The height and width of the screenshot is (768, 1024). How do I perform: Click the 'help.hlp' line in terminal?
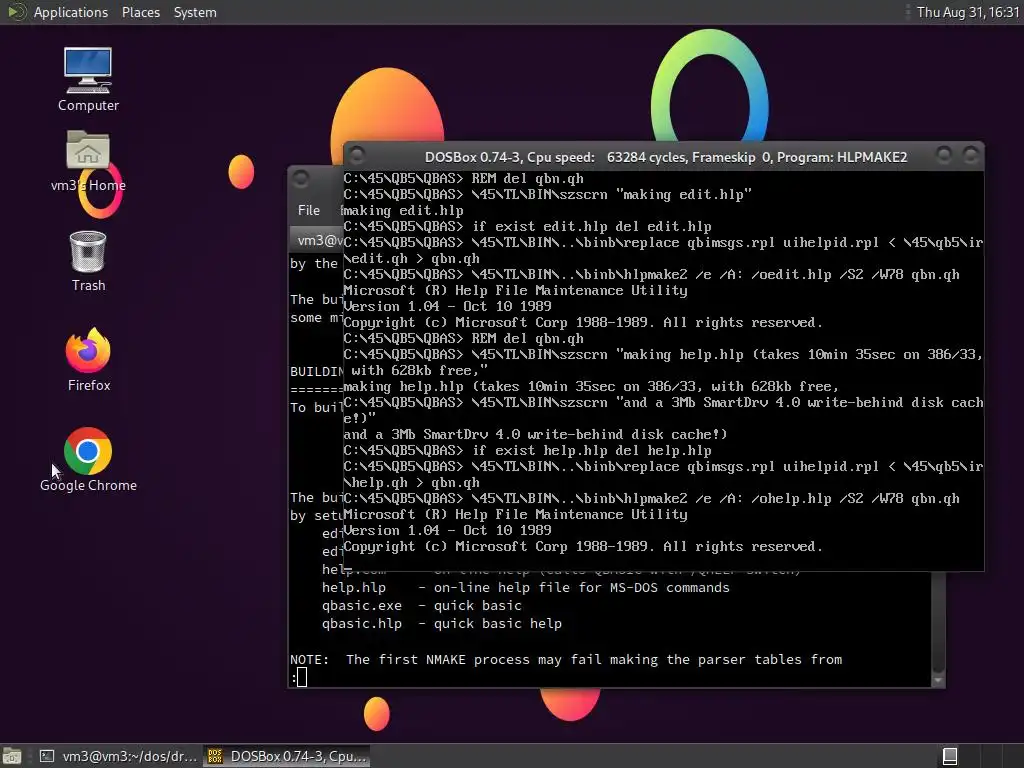[x=525, y=587]
